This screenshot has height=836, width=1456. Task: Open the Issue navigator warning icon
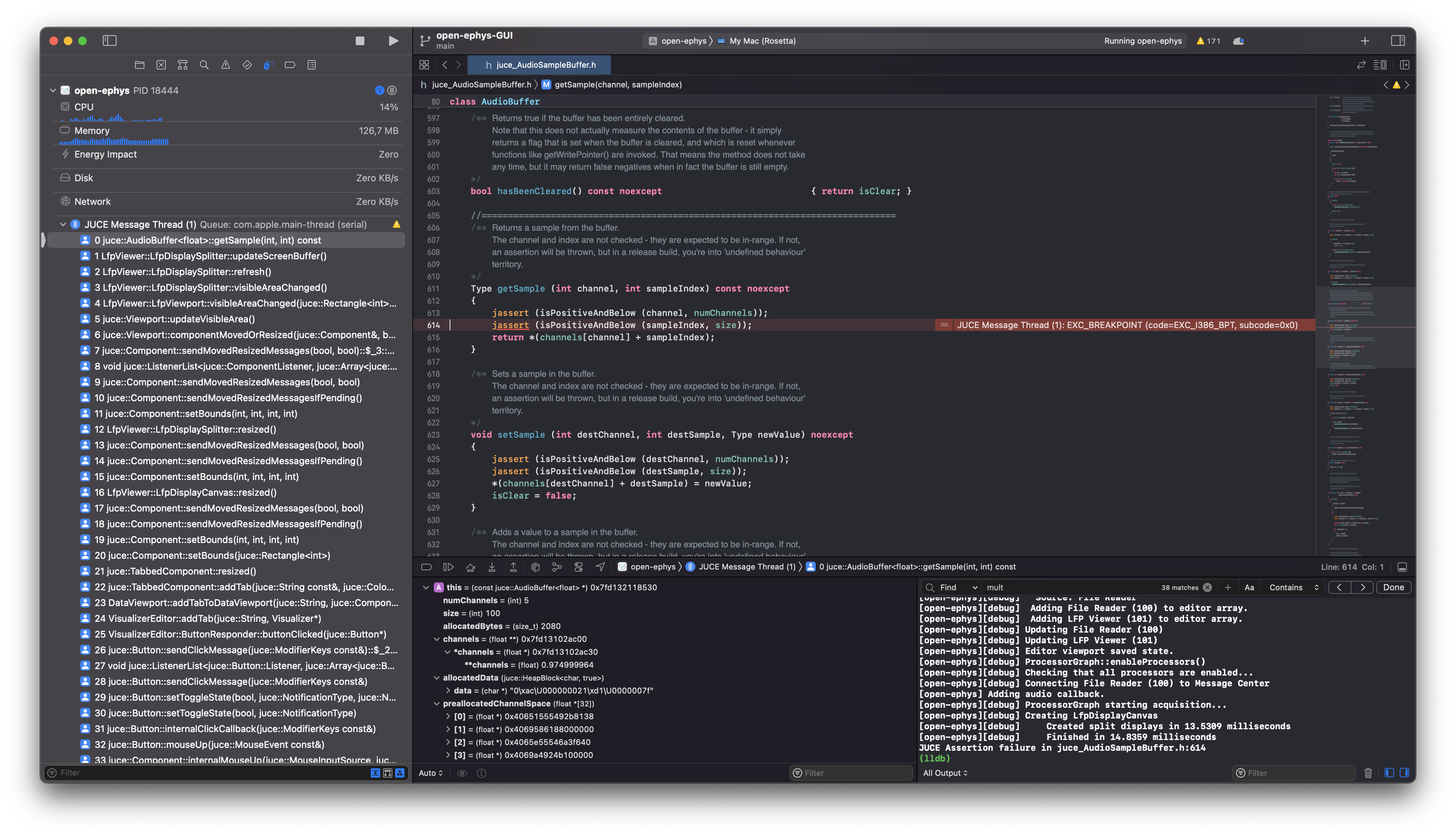[226, 65]
